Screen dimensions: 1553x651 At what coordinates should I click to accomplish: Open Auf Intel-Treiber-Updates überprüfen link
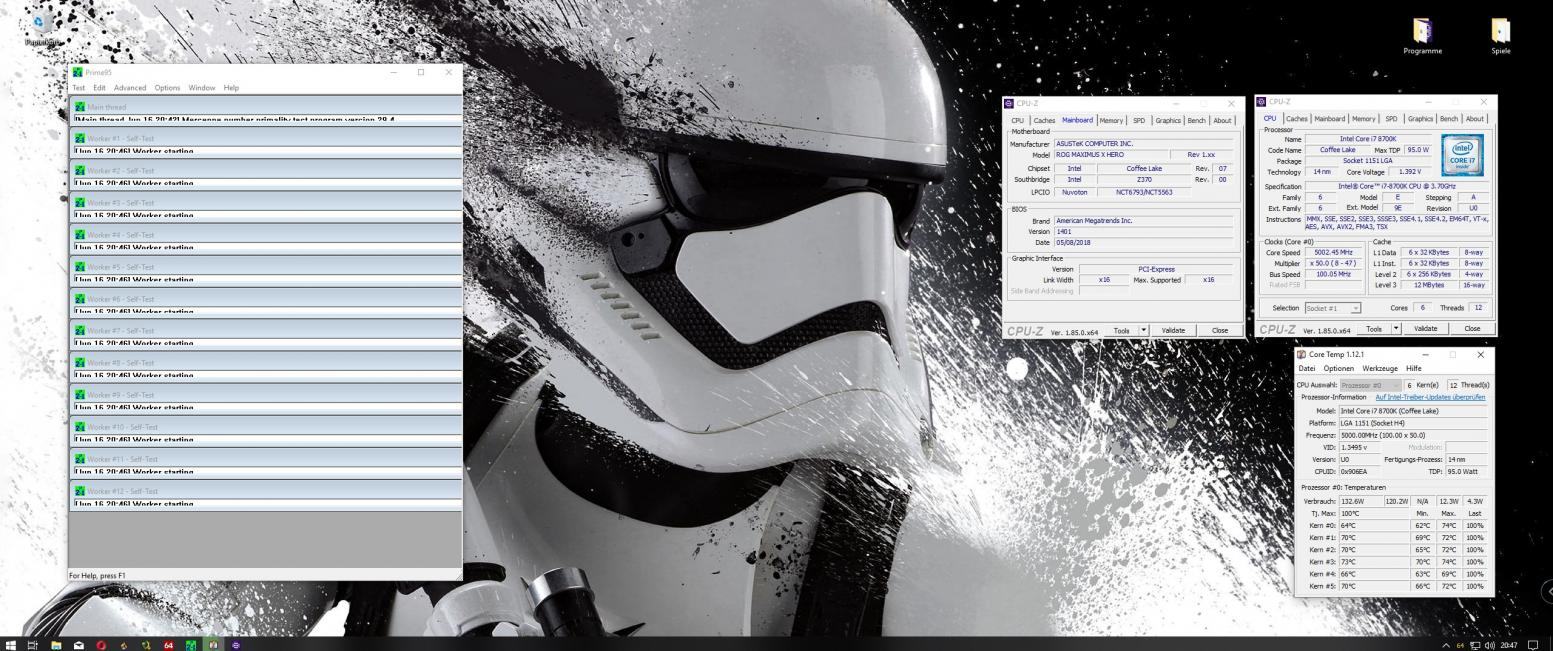tap(1430, 397)
